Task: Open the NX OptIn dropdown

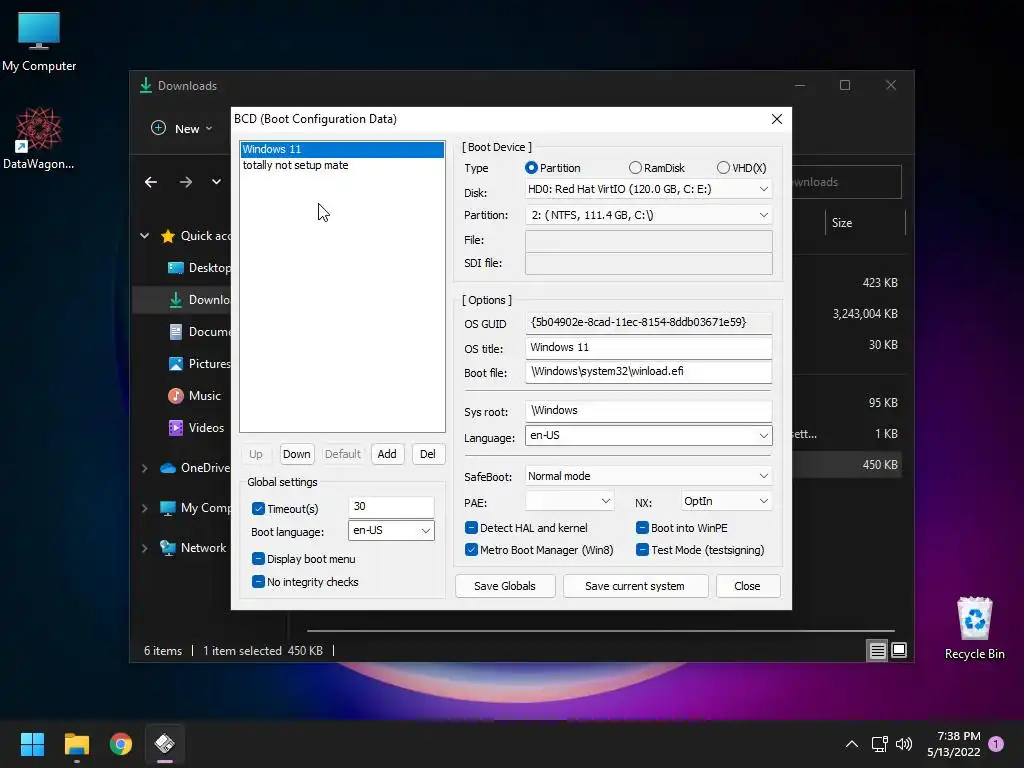Action: pos(726,501)
